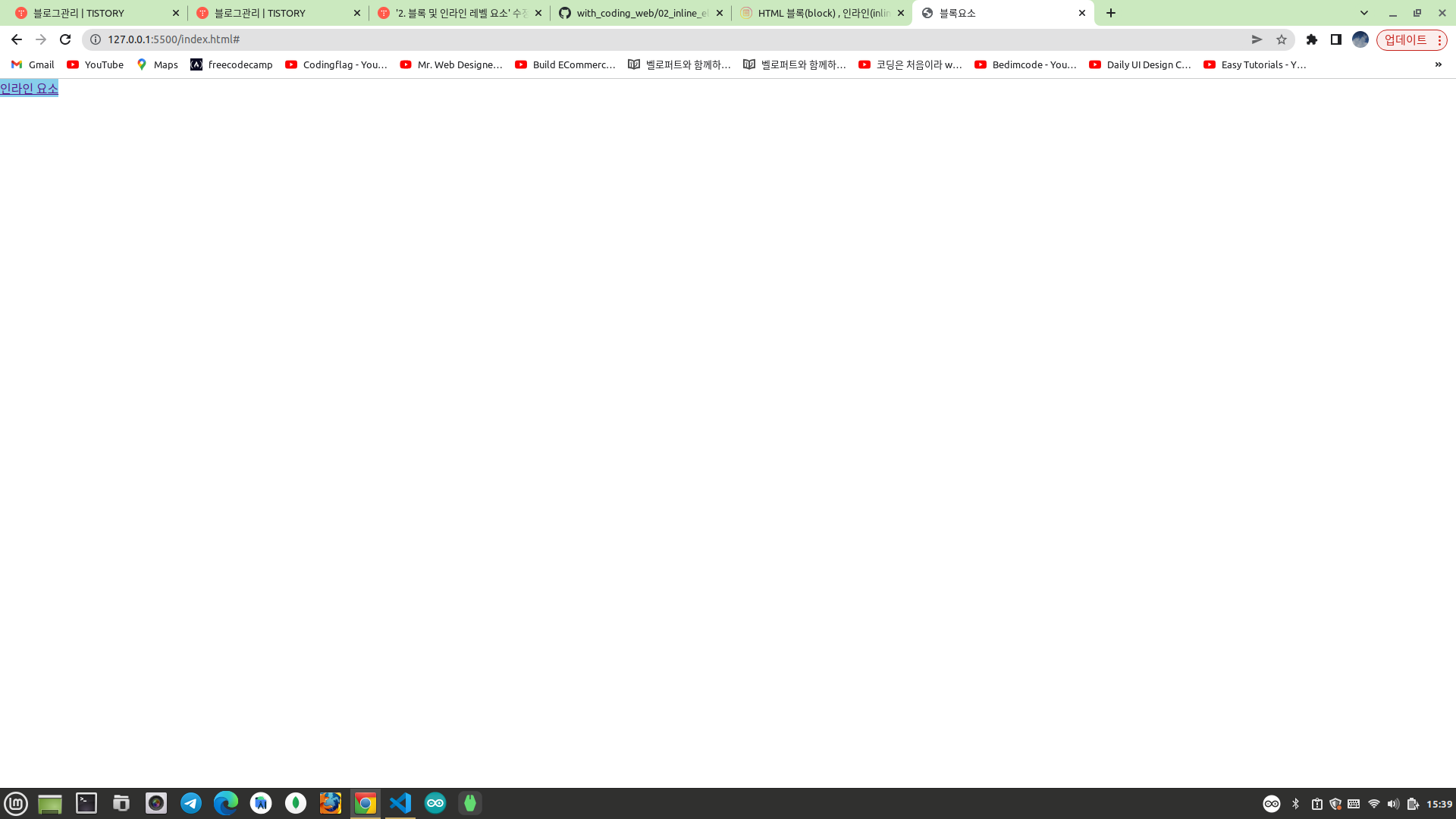Click the share page arrow icon
Viewport: 1456px width, 819px height.
pyautogui.click(x=1257, y=39)
